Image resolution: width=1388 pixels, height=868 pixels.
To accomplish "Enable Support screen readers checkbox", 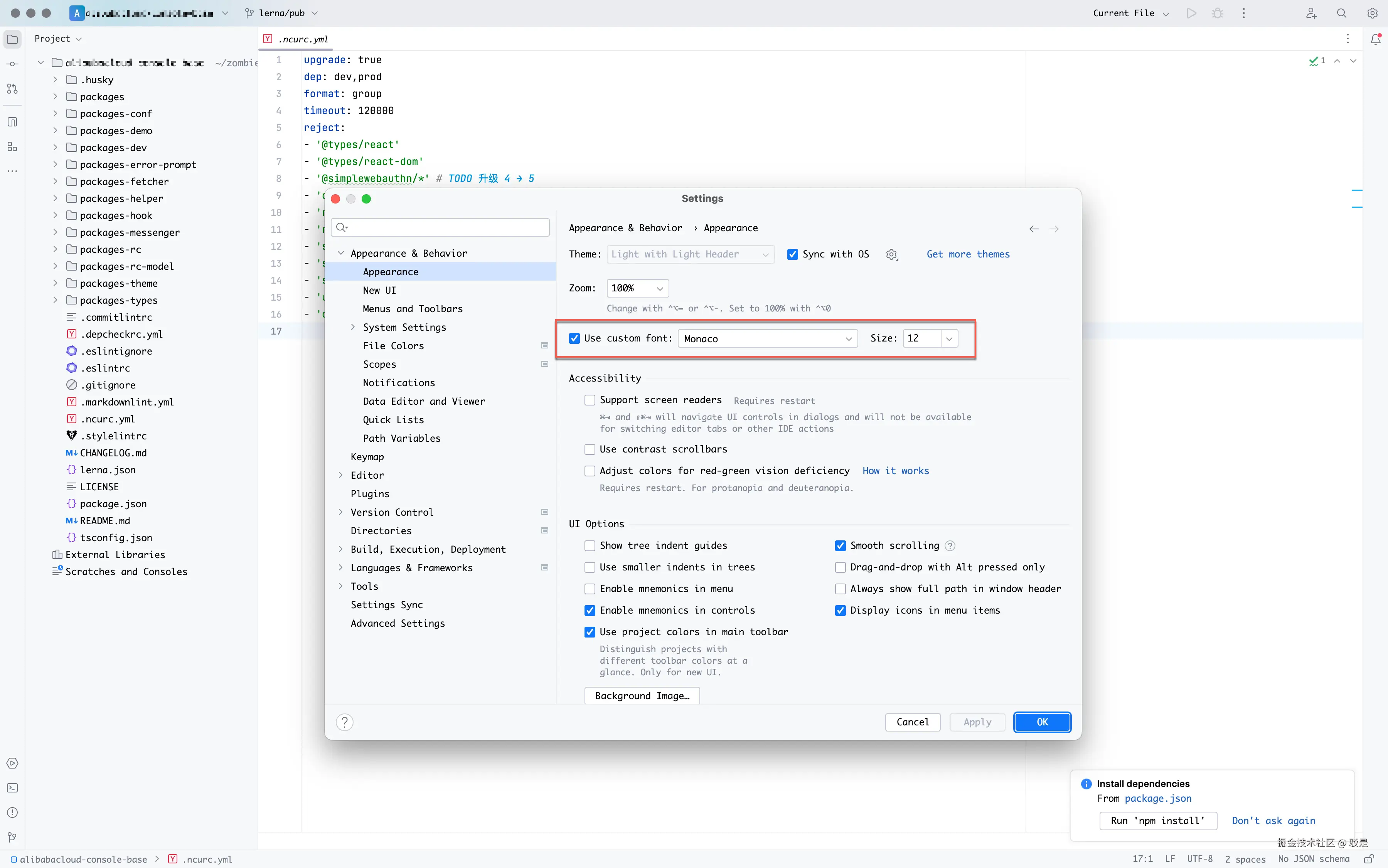I will click(x=590, y=400).
